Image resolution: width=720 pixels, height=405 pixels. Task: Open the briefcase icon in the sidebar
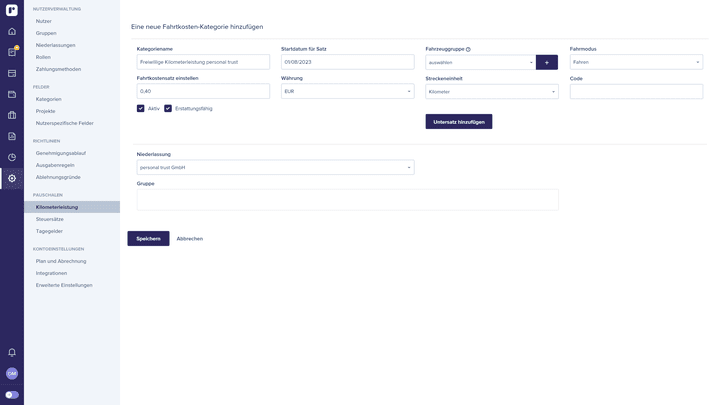(12, 115)
